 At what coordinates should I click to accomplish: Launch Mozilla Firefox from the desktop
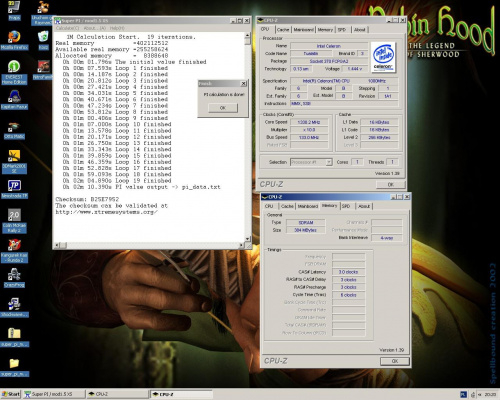pyautogui.click(x=14, y=40)
